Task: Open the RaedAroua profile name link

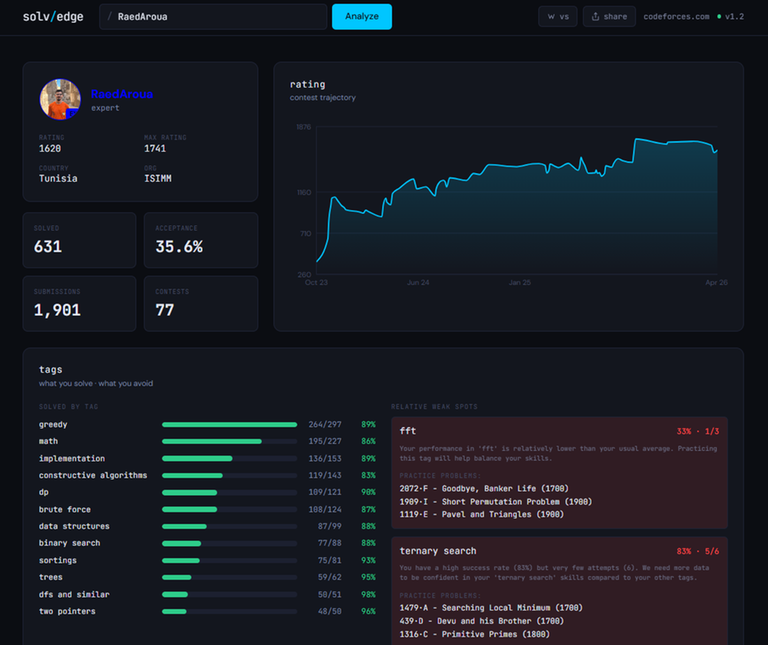Action: (x=122, y=94)
